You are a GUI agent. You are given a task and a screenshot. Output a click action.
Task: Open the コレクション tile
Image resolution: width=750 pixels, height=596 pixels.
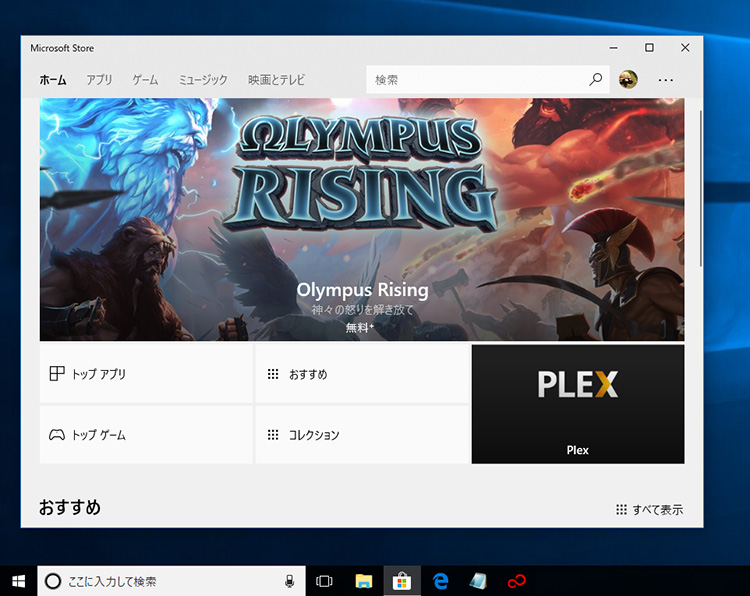[x=361, y=435]
